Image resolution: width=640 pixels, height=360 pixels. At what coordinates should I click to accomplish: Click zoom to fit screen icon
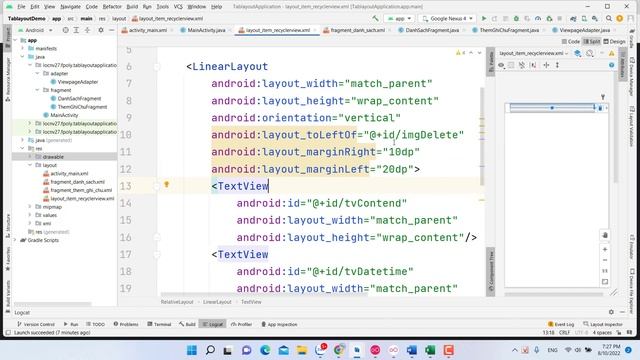(x=605, y=282)
